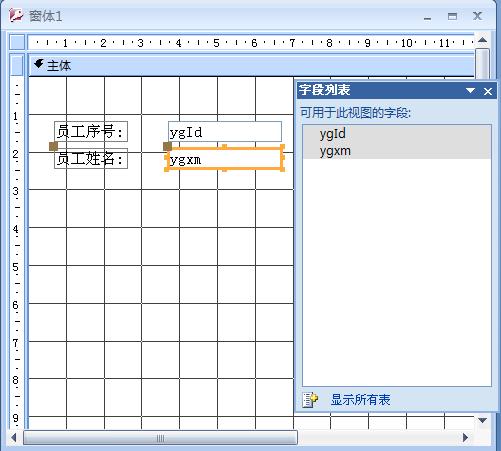This screenshot has width=501, height=451.
Task: Click the vertical scrollbar up arrow
Action: pos(482,41)
